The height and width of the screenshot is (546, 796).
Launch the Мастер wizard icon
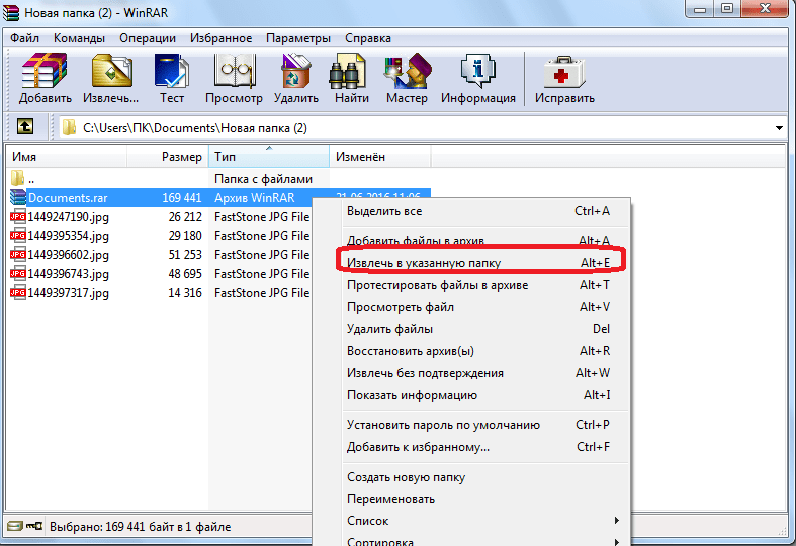[407, 71]
